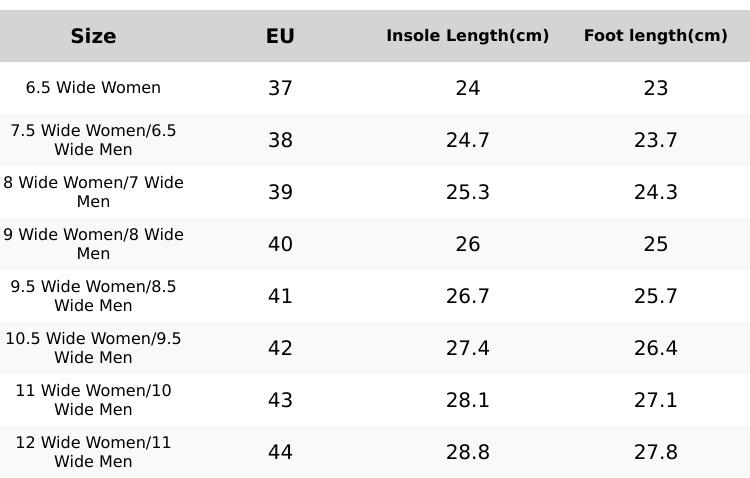
Task: Select the 12 Wide Women/11 Wide Men cell
Action: pyautogui.click(x=93, y=452)
